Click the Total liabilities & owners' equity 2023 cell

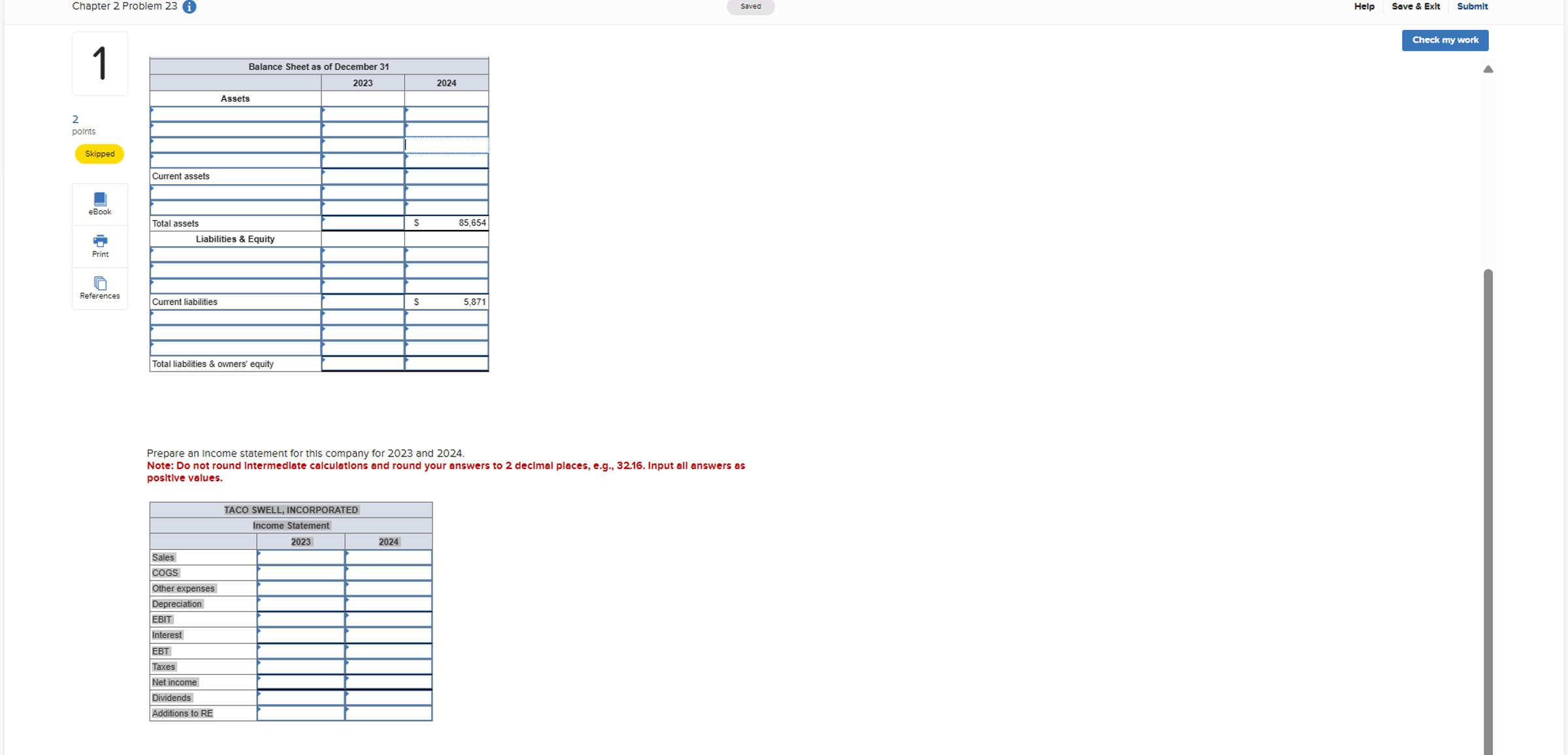tap(363, 363)
